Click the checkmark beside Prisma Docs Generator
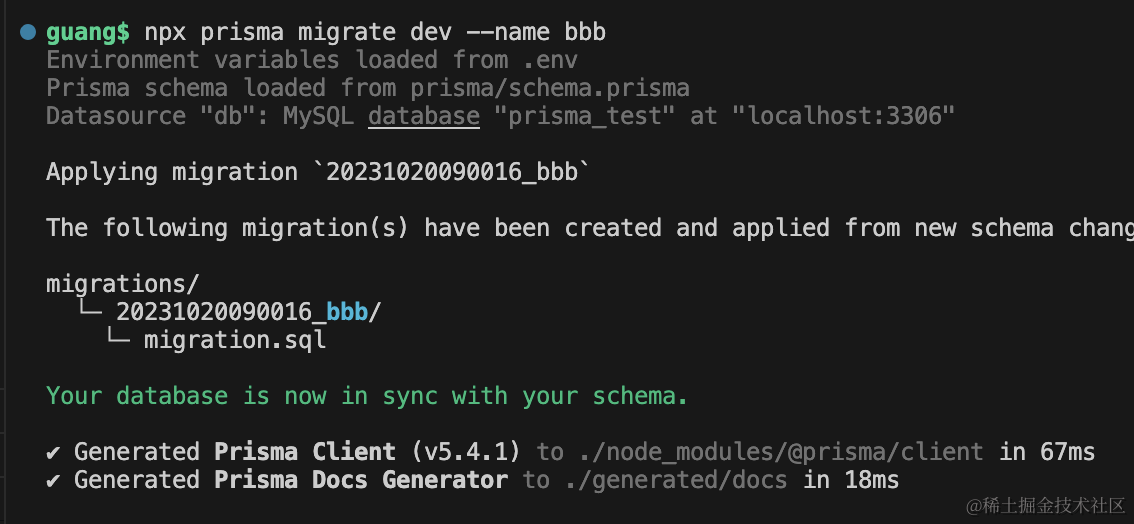1134x524 pixels. 54,480
